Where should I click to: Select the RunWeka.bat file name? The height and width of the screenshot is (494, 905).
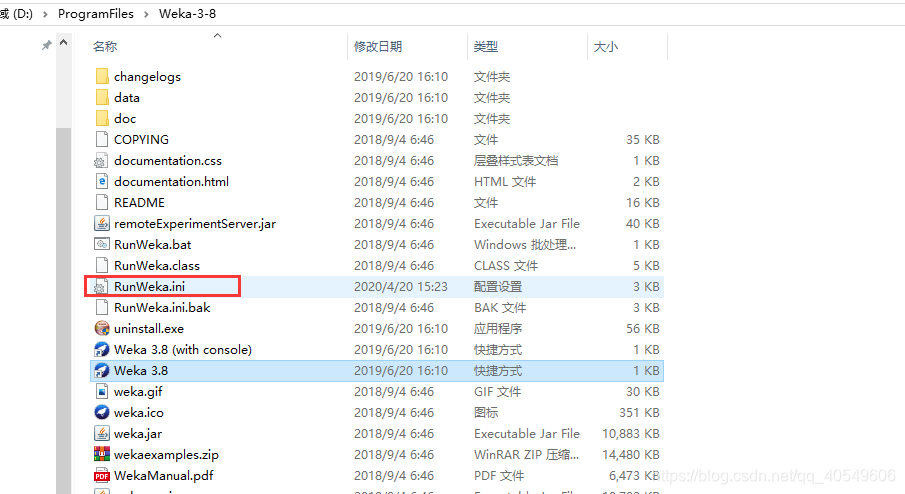click(152, 245)
